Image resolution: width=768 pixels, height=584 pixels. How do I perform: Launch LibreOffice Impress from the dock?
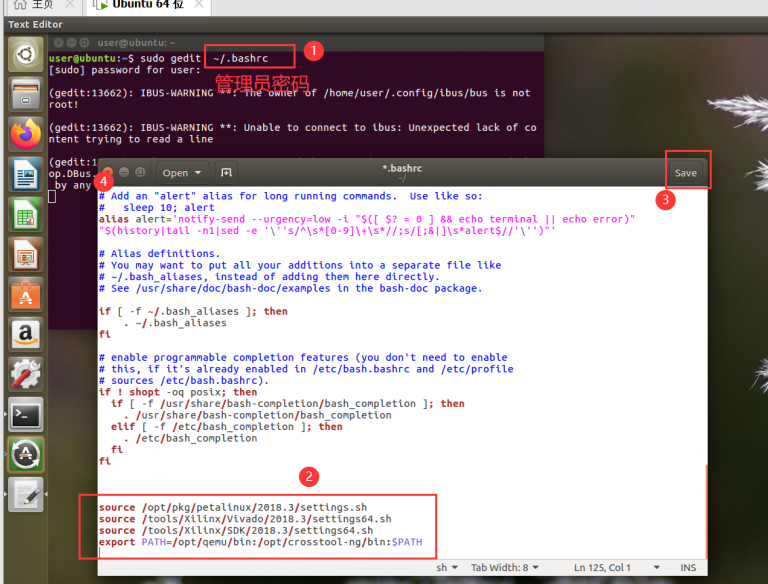[25, 254]
